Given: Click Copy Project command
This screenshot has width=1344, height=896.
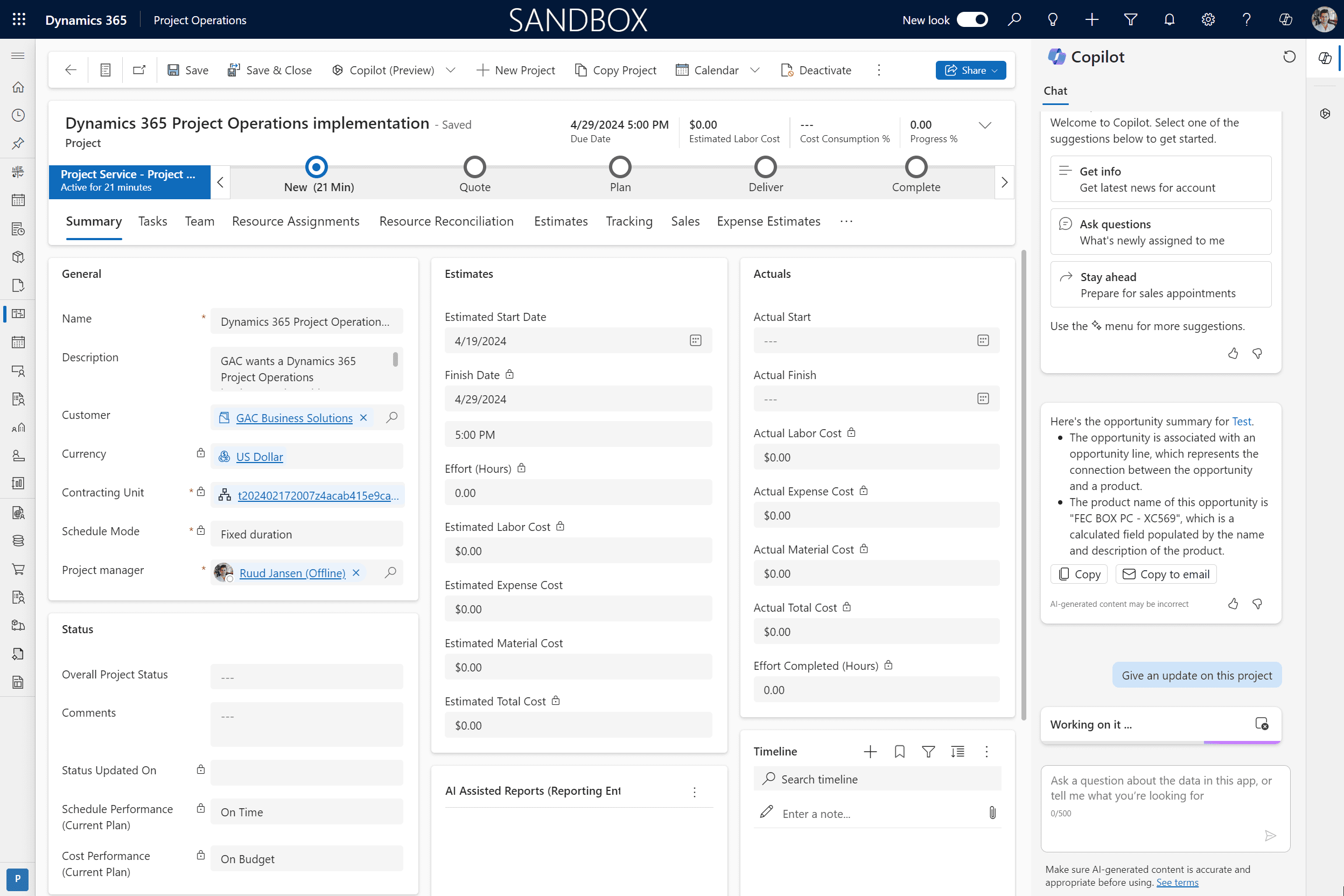Looking at the screenshot, I should pyautogui.click(x=615, y=69).
